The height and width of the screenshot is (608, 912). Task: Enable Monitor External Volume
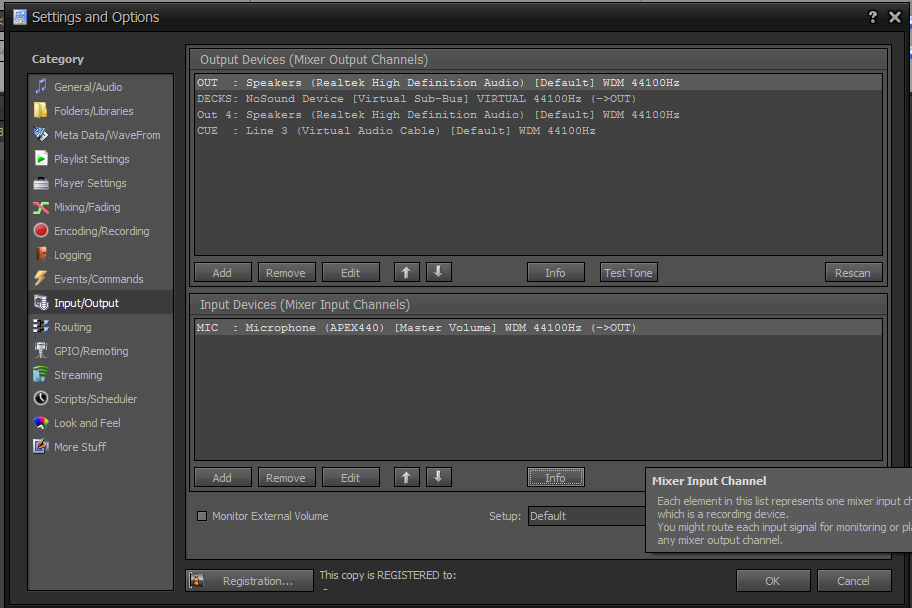coord(201,515)
